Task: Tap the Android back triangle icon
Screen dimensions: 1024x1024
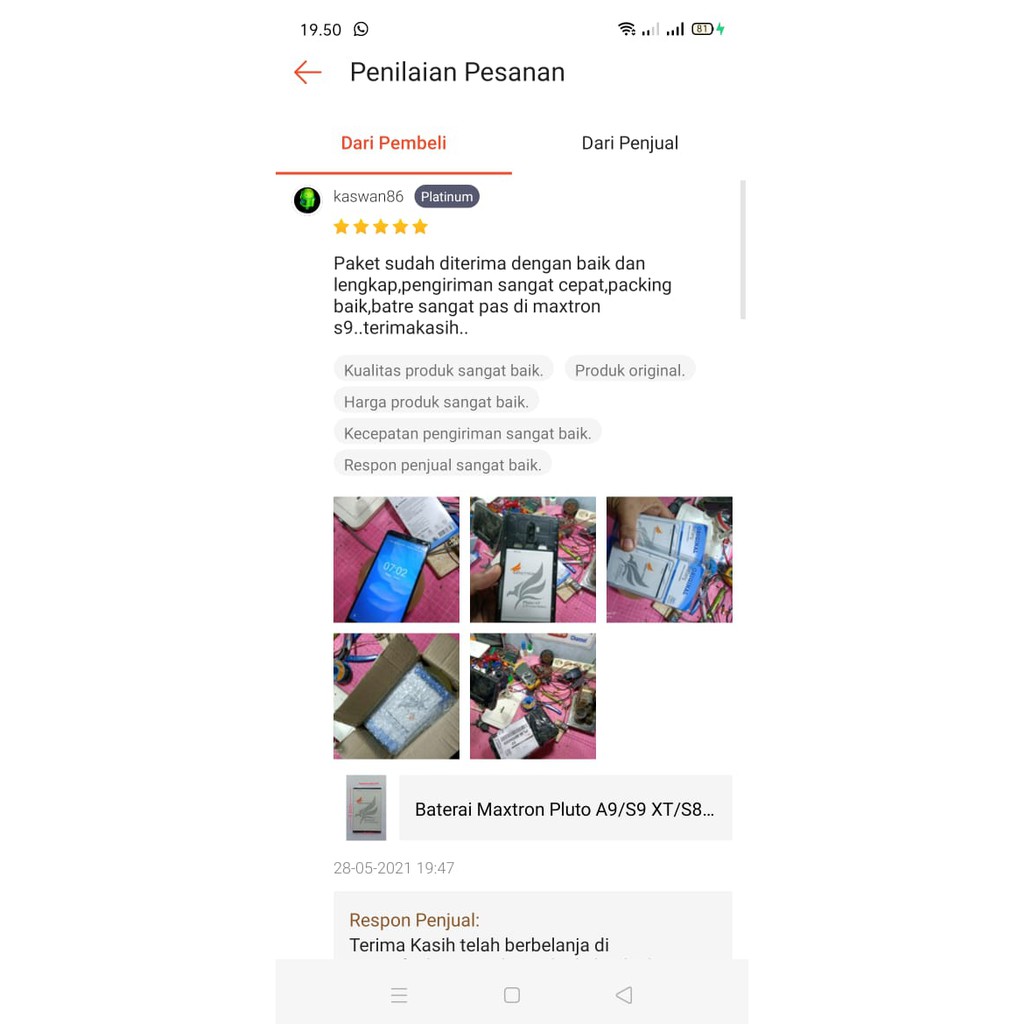Action: 624,995
